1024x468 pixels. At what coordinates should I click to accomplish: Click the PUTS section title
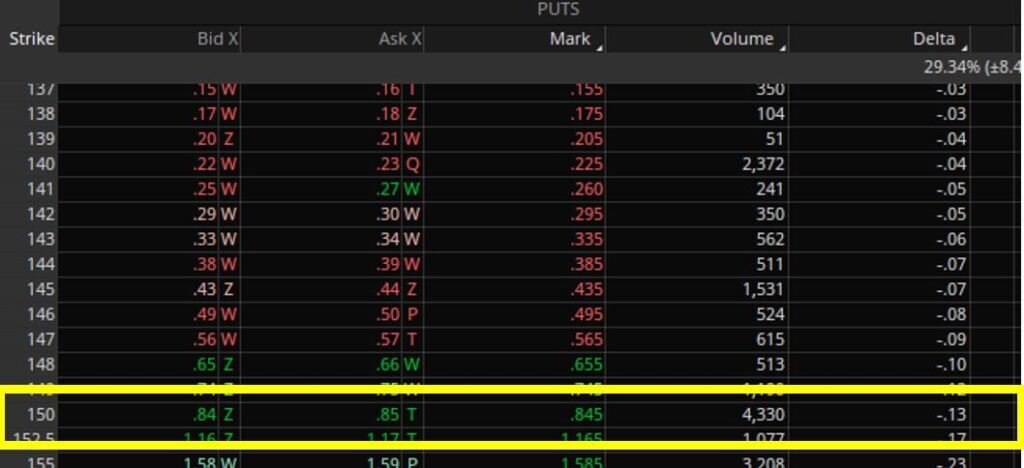557,10
